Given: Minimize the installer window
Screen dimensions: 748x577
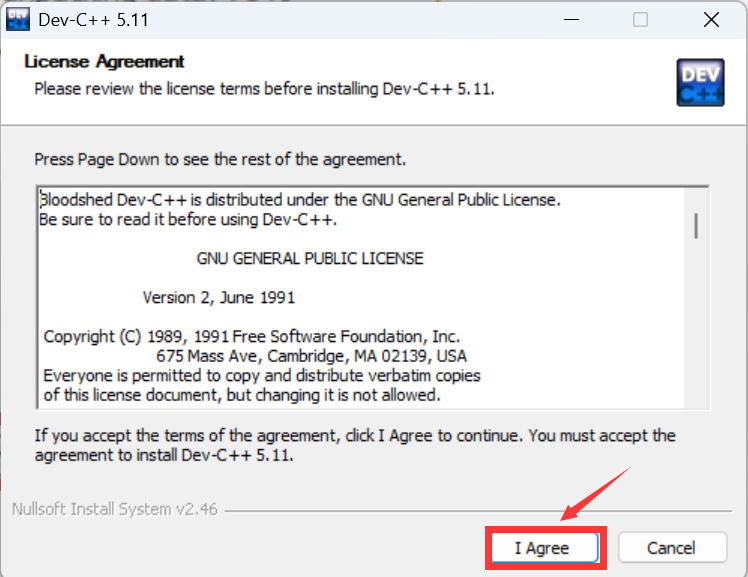Looking at the screenshot, I should tap(571, 20).
